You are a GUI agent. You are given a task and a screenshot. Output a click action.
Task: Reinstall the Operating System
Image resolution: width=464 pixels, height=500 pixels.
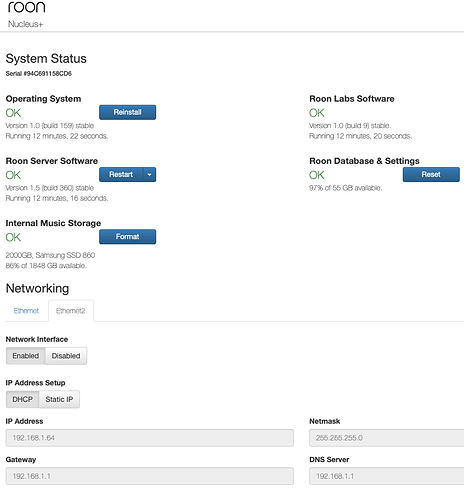point(127,112)
